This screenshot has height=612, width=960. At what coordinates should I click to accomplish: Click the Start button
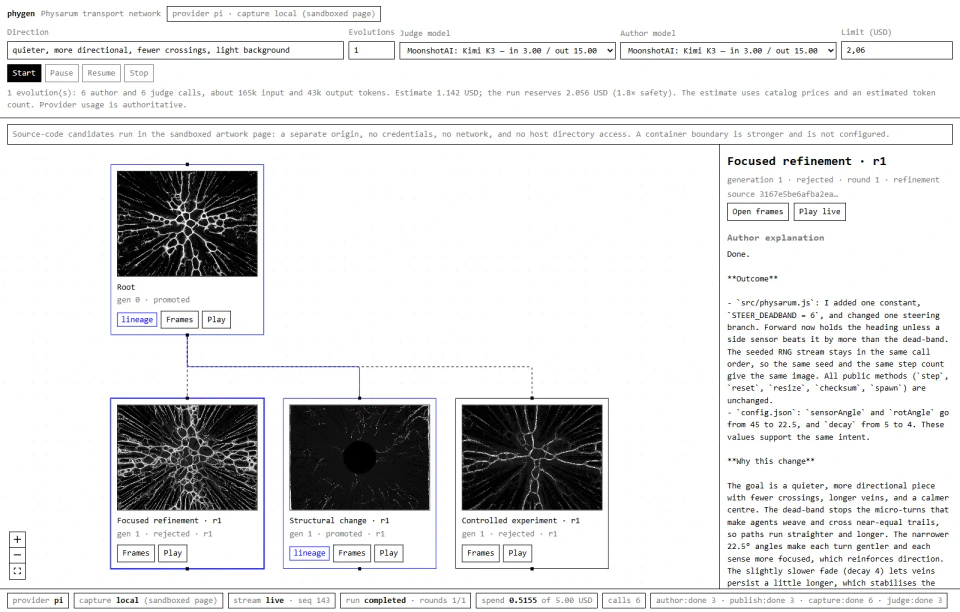(24, 73)
